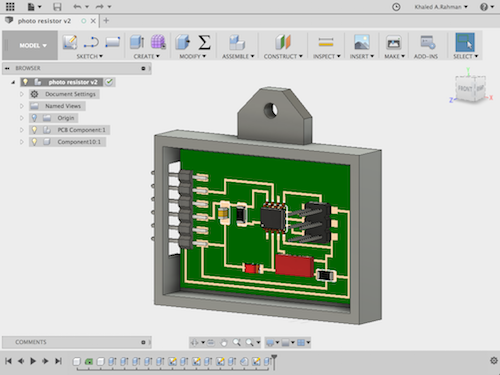The width and height of the screenshot is (500, 375).
Task: Collapse the BROWSER panel arrows
Action: pyautogui.click(x=7, y=68)
